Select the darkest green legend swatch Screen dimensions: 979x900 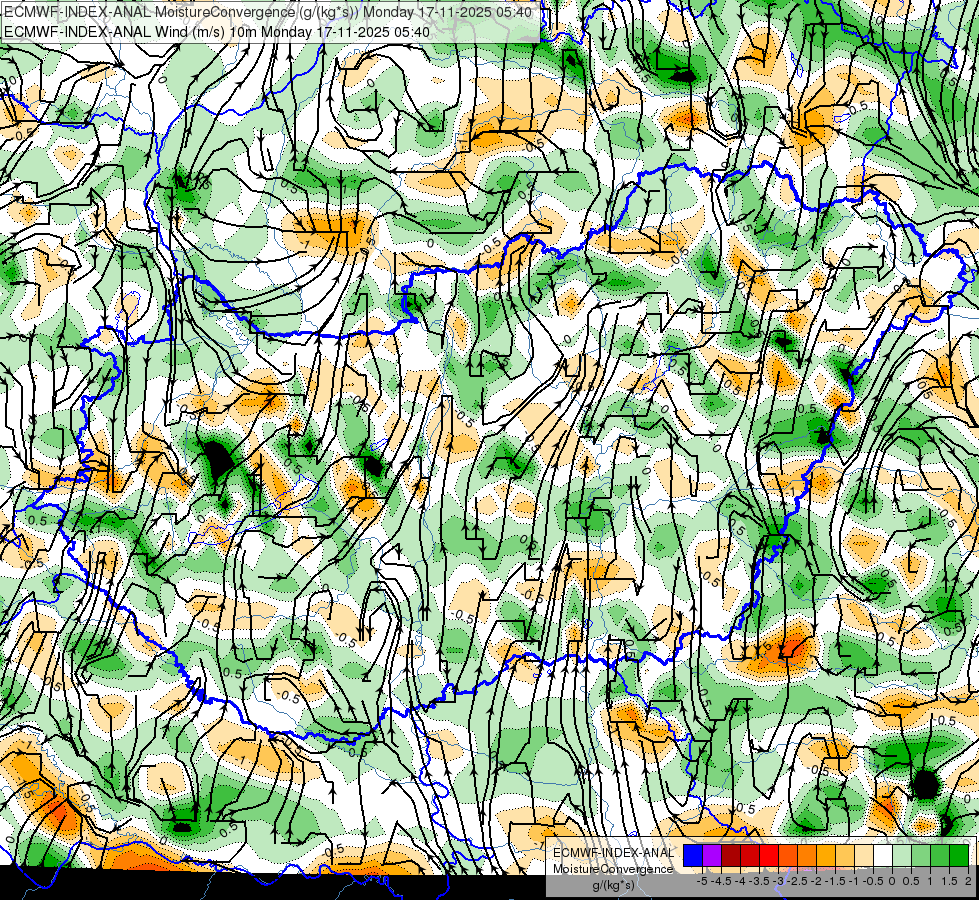tap(959, 856)
